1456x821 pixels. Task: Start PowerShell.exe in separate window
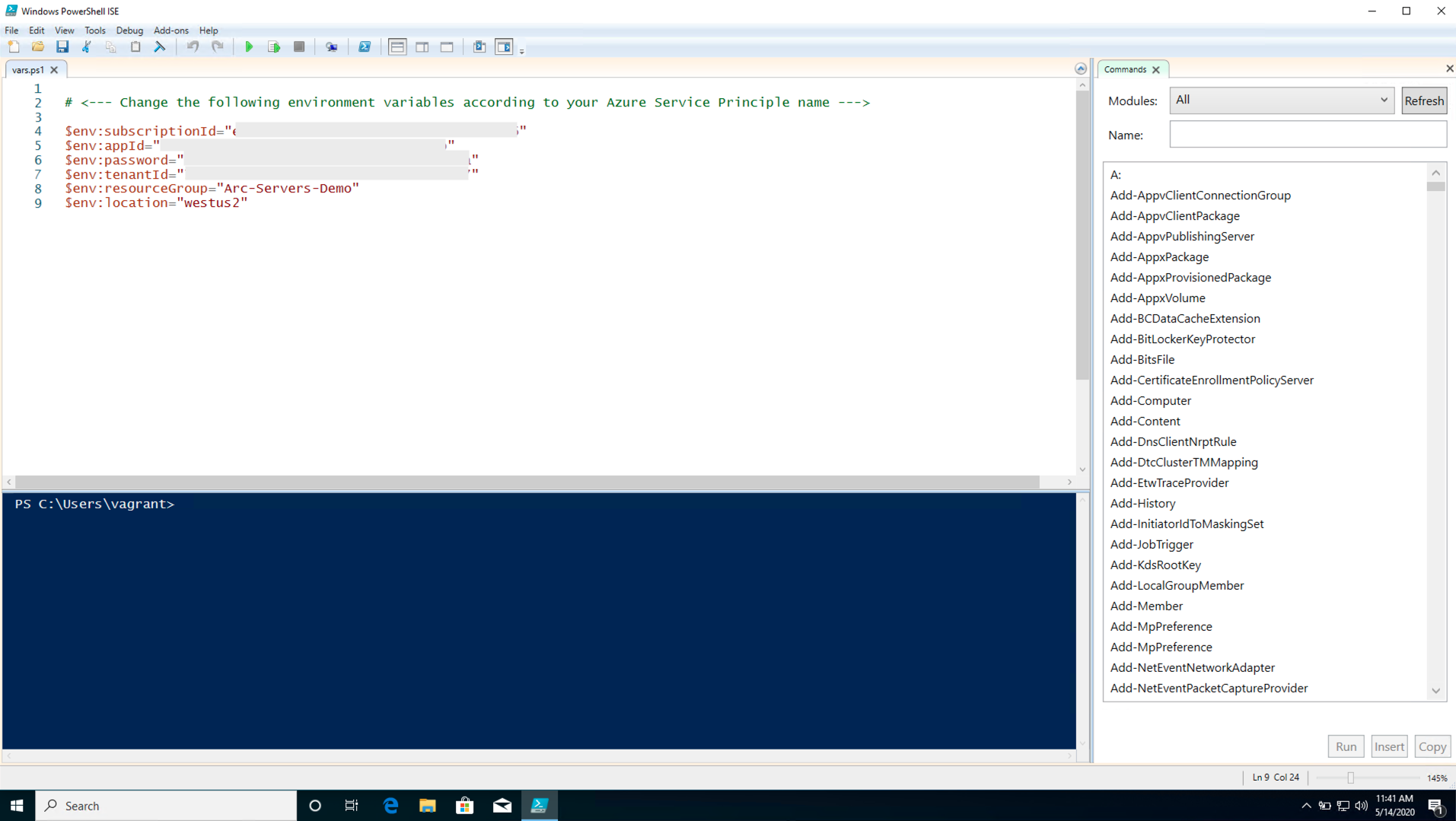click(365, 47)
